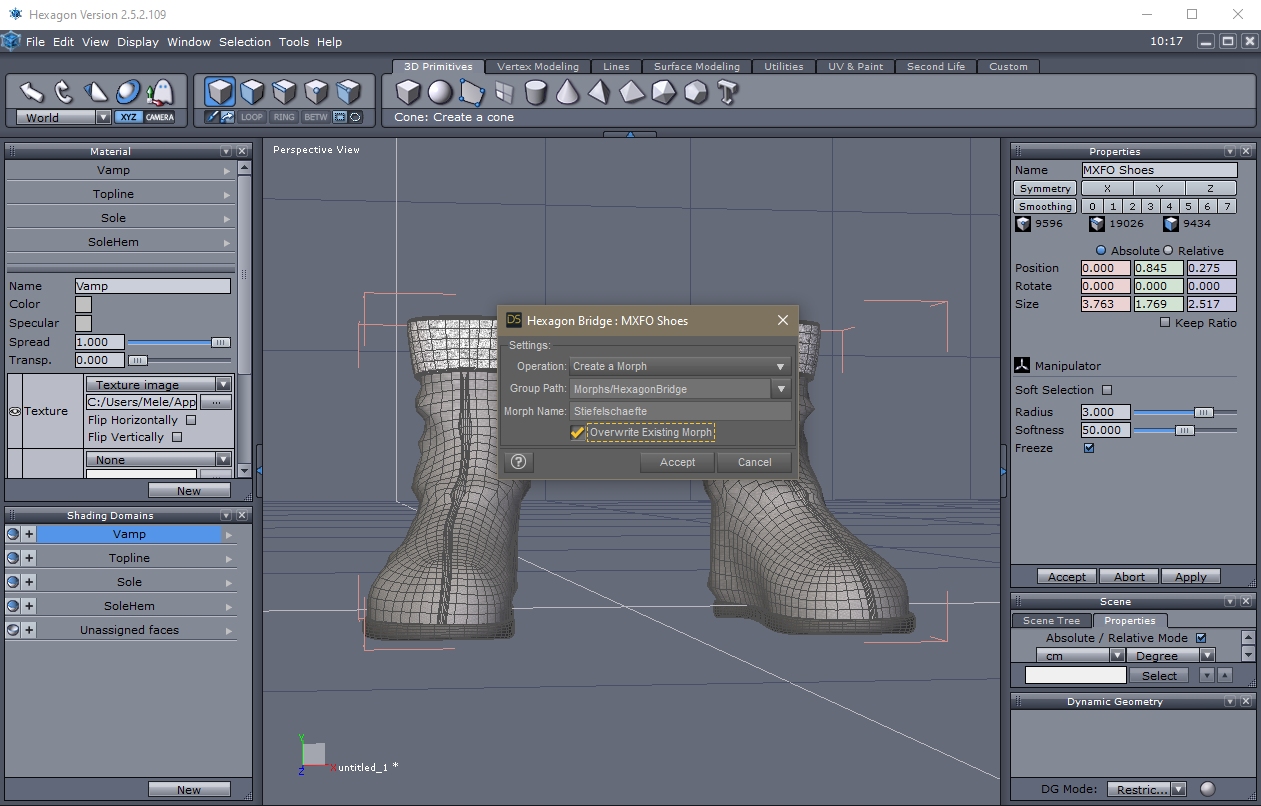The height and width of the screenshot is (806, 1261).
Task: Toggle visibility of the Texture channel
Action: click(15, 411)
